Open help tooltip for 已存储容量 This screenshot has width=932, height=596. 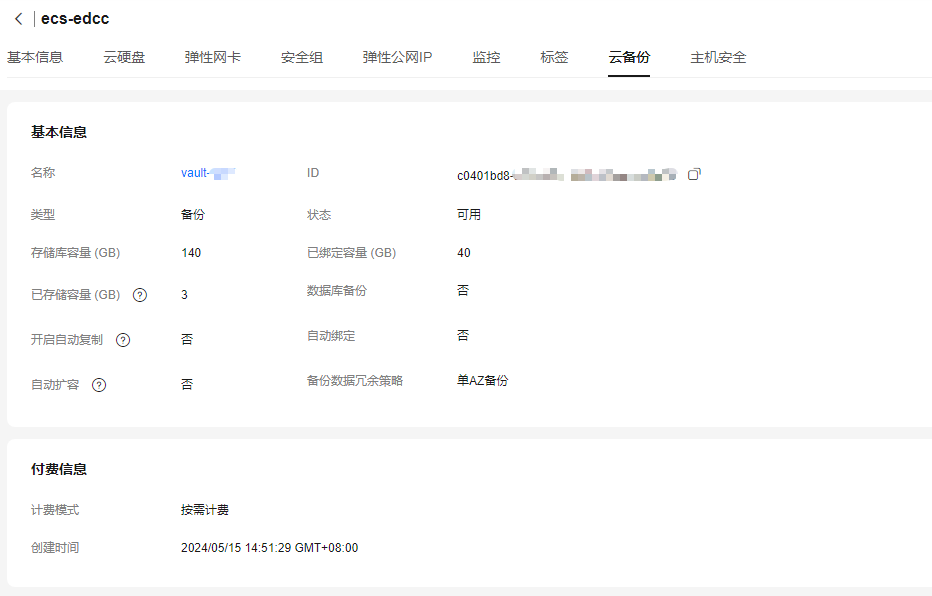[139, 294]
